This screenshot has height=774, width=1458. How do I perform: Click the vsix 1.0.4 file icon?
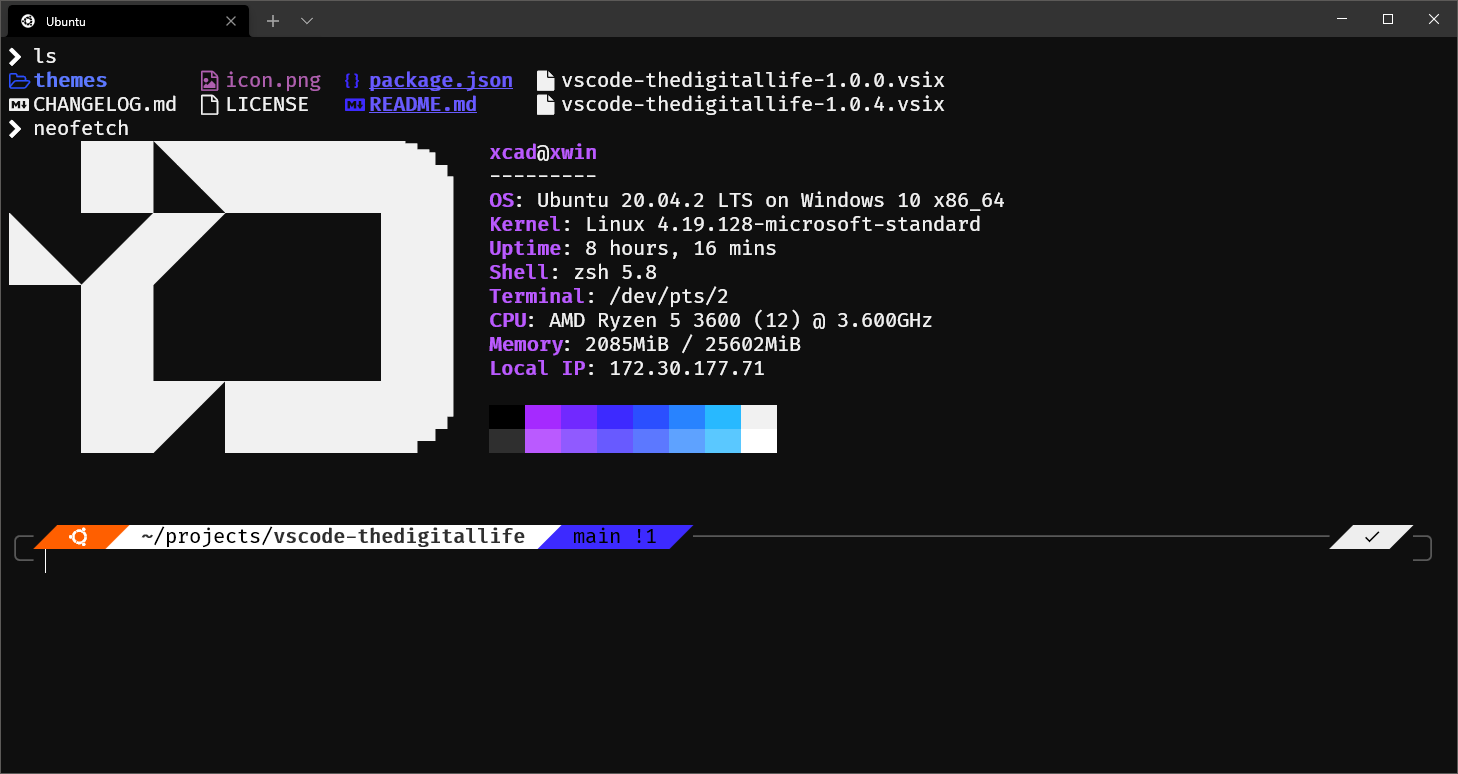pos(545,104)
